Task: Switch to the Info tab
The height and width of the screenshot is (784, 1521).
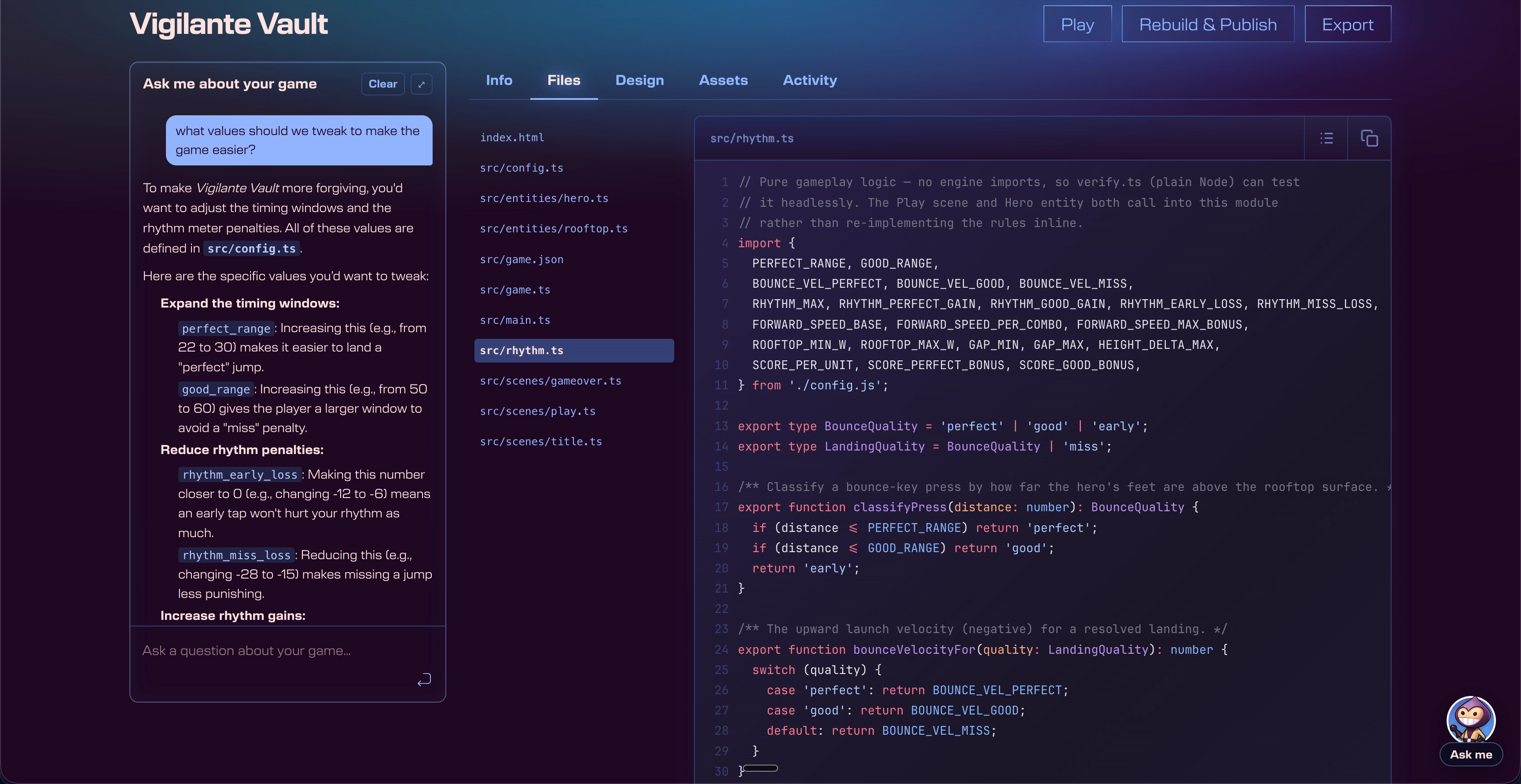Action: click(x=499, y=80)
